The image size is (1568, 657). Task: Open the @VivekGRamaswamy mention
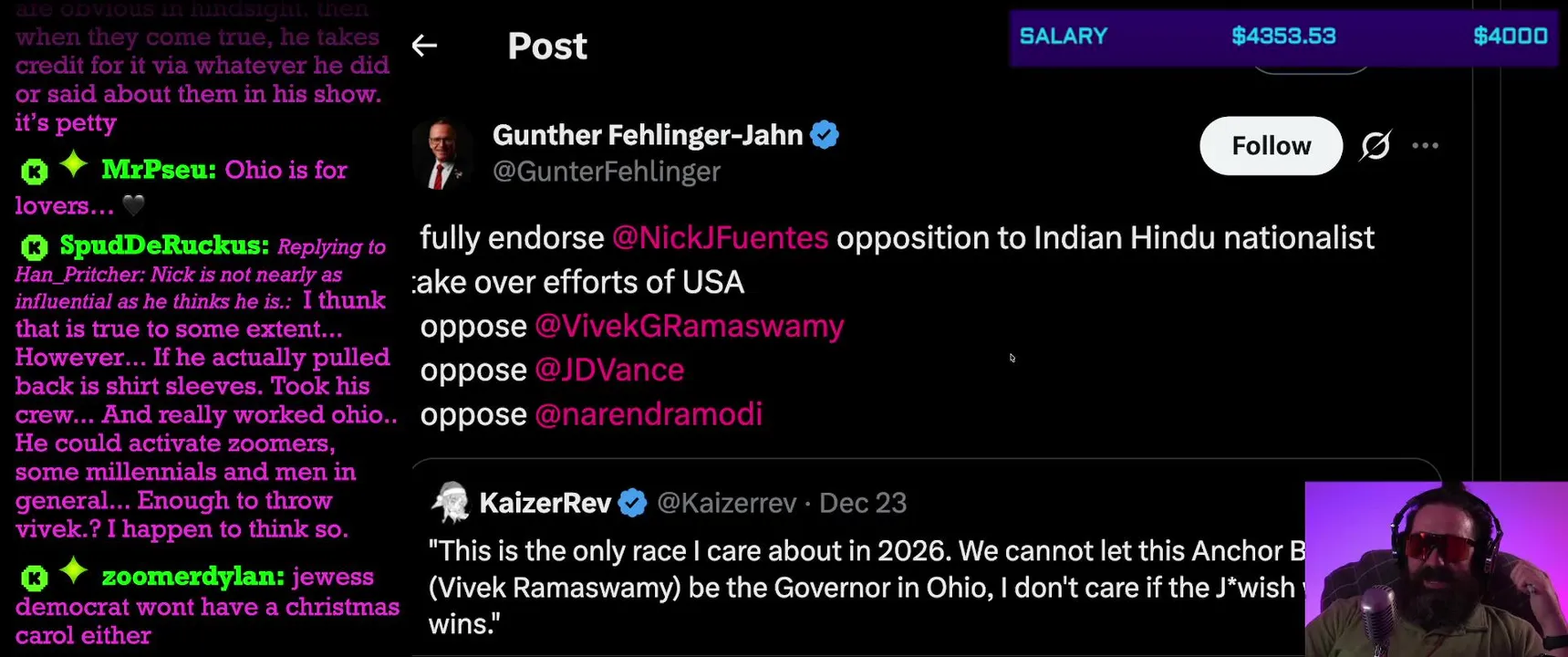[689, 327]
